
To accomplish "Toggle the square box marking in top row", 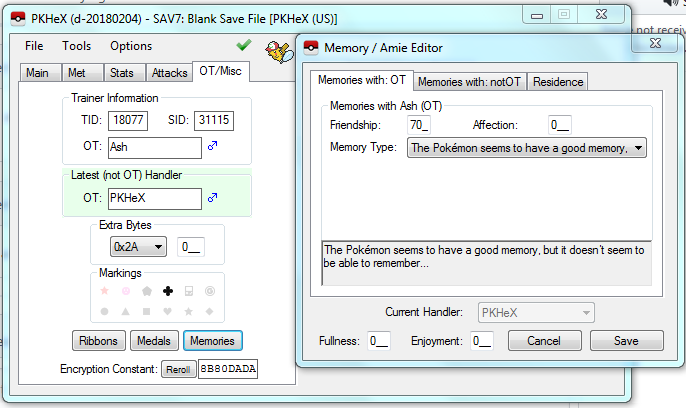I will pos(189,291).
